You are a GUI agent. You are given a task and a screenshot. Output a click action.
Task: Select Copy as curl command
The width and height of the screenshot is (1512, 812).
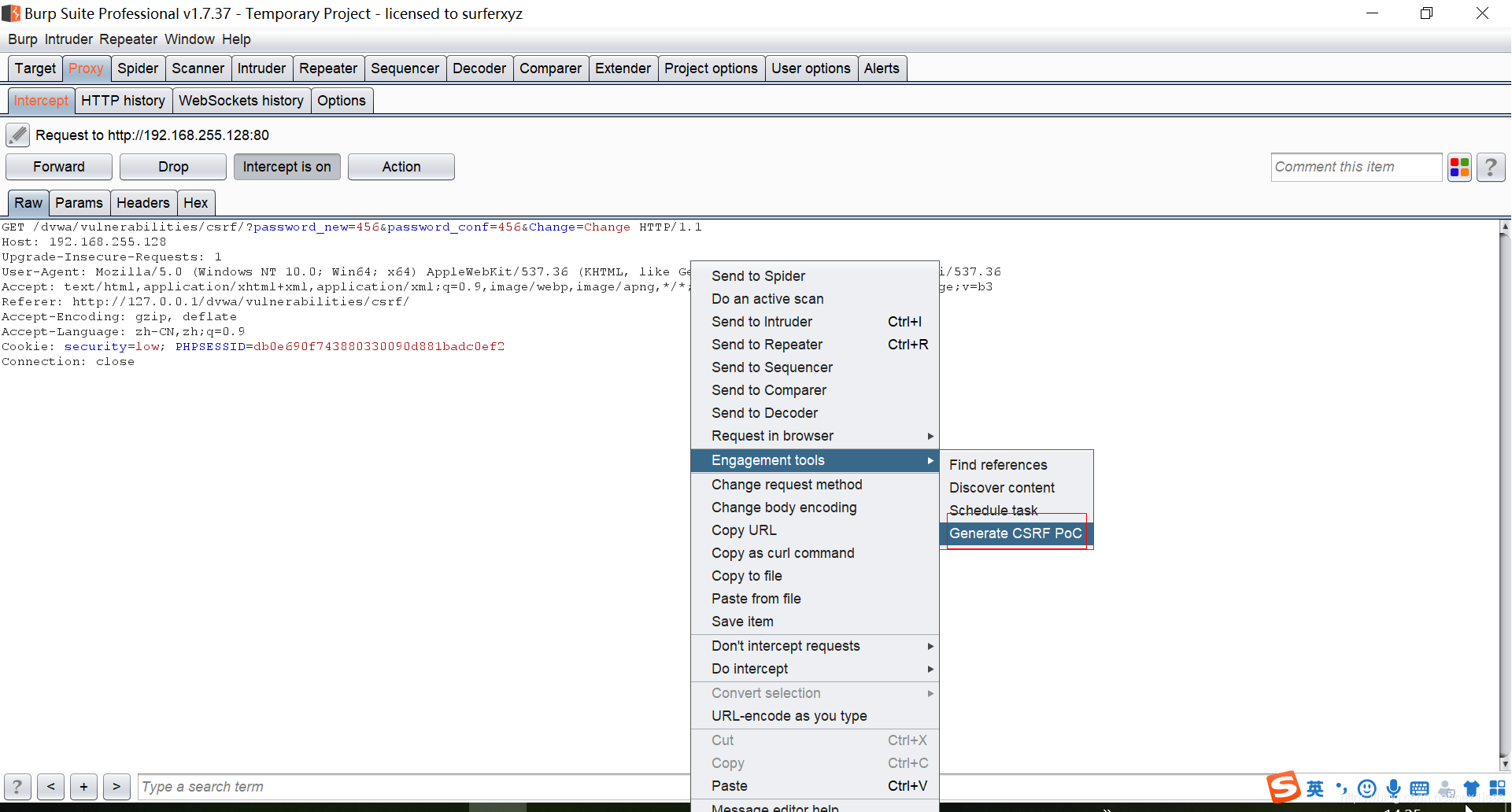[x=815, y=553]
